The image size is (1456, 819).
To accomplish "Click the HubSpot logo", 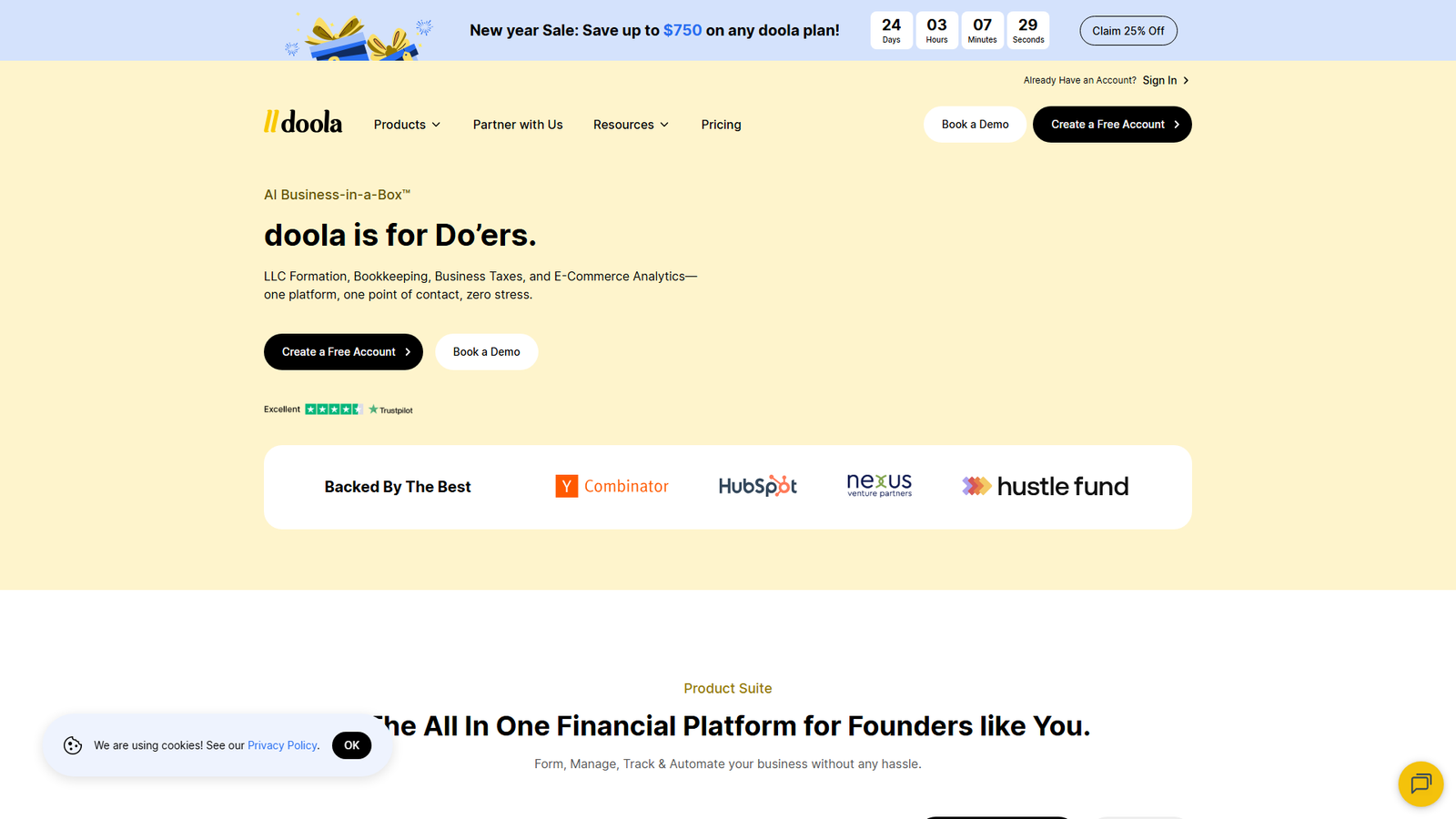I will [757, 485].
